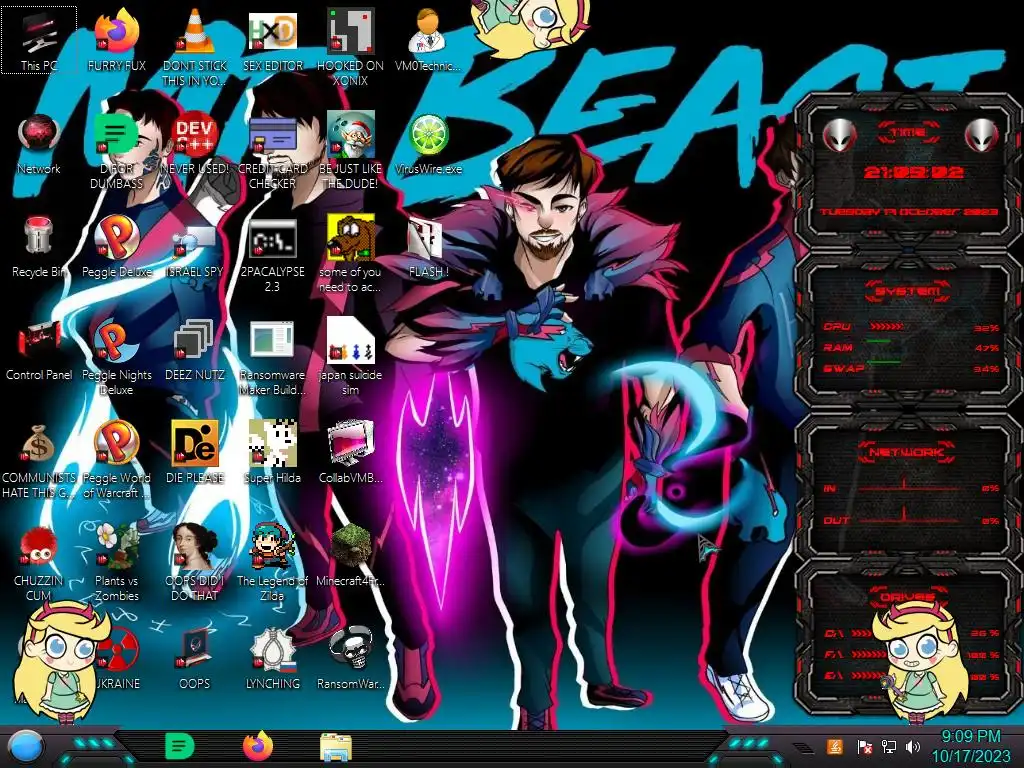This screenshot has width=1024, height=768.
Task: Click the left alien head logo in widget
Action: click(839, 136)
